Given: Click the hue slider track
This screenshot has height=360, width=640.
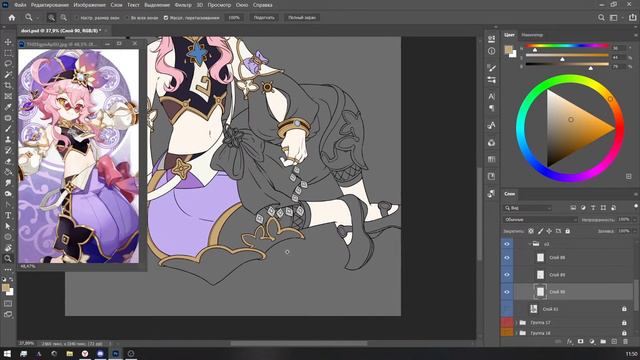Looking at the screenshot, I should (567, 46).
